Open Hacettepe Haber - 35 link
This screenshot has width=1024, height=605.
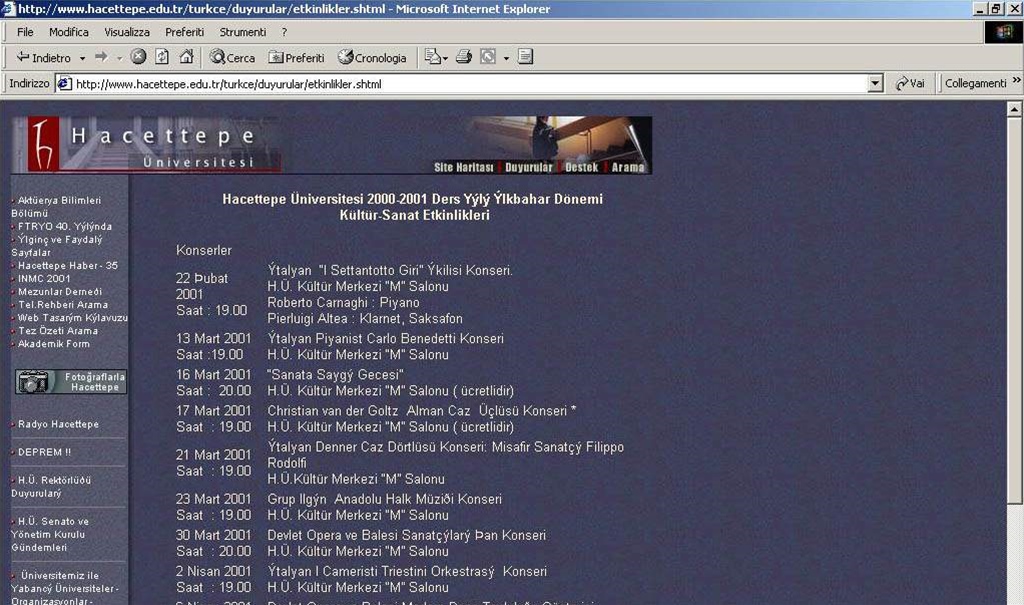[x=67, y=266]
